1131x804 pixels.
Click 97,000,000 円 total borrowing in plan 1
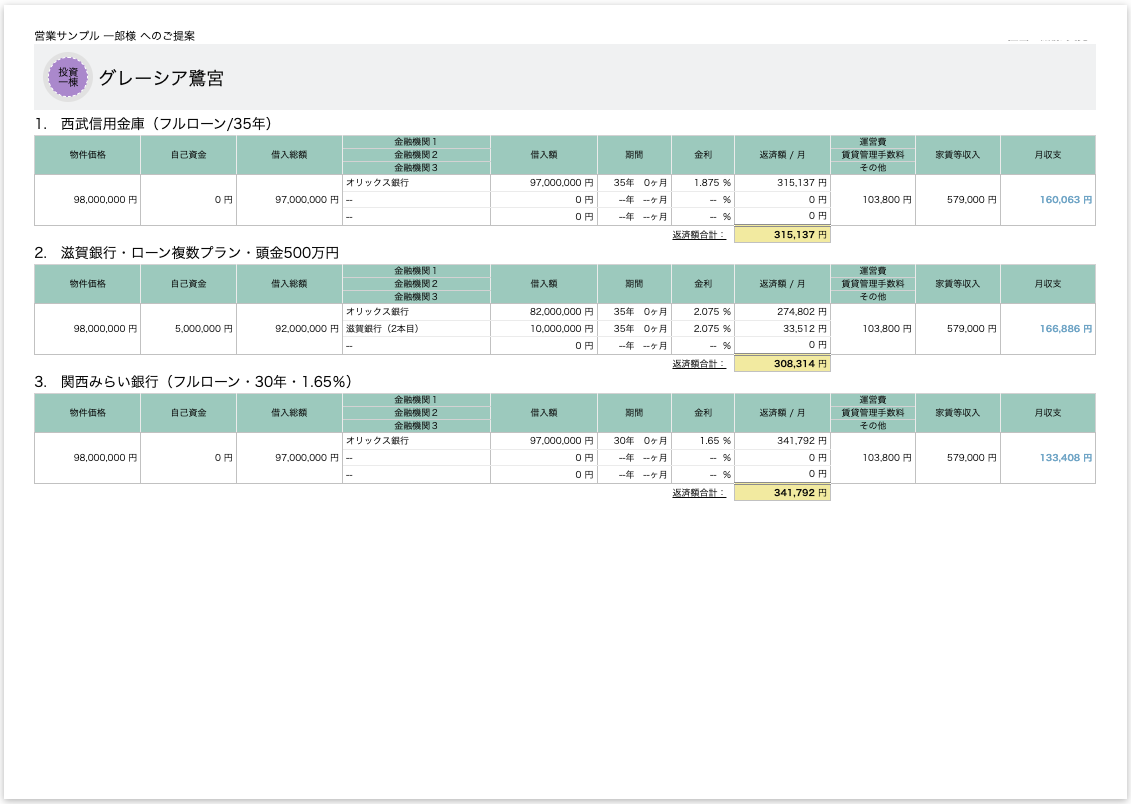tap(289, 200)
